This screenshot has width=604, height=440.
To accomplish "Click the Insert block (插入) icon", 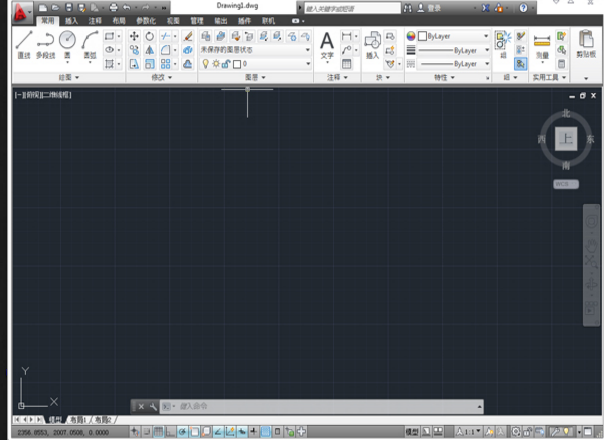I will click(x=373, y=46).
